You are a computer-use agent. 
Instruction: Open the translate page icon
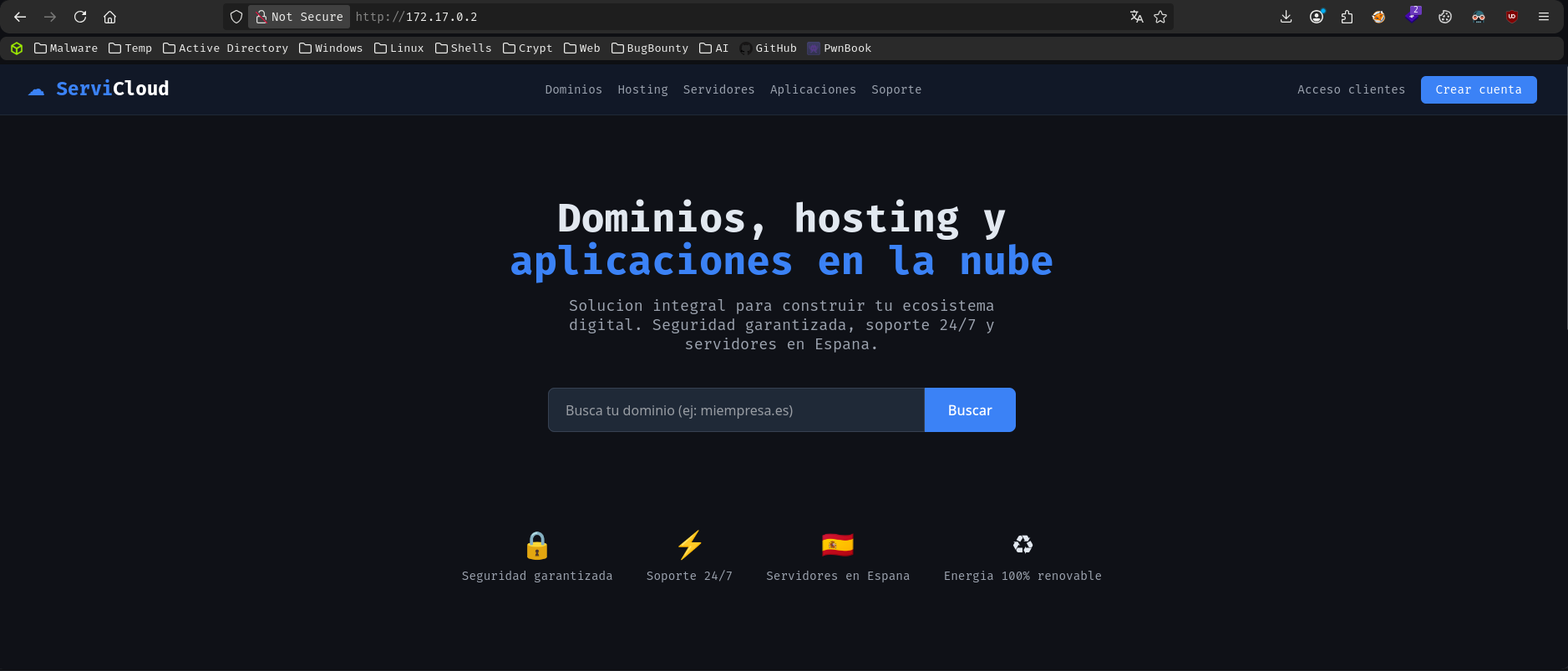pyautogui.click(x=1136, y=17)
